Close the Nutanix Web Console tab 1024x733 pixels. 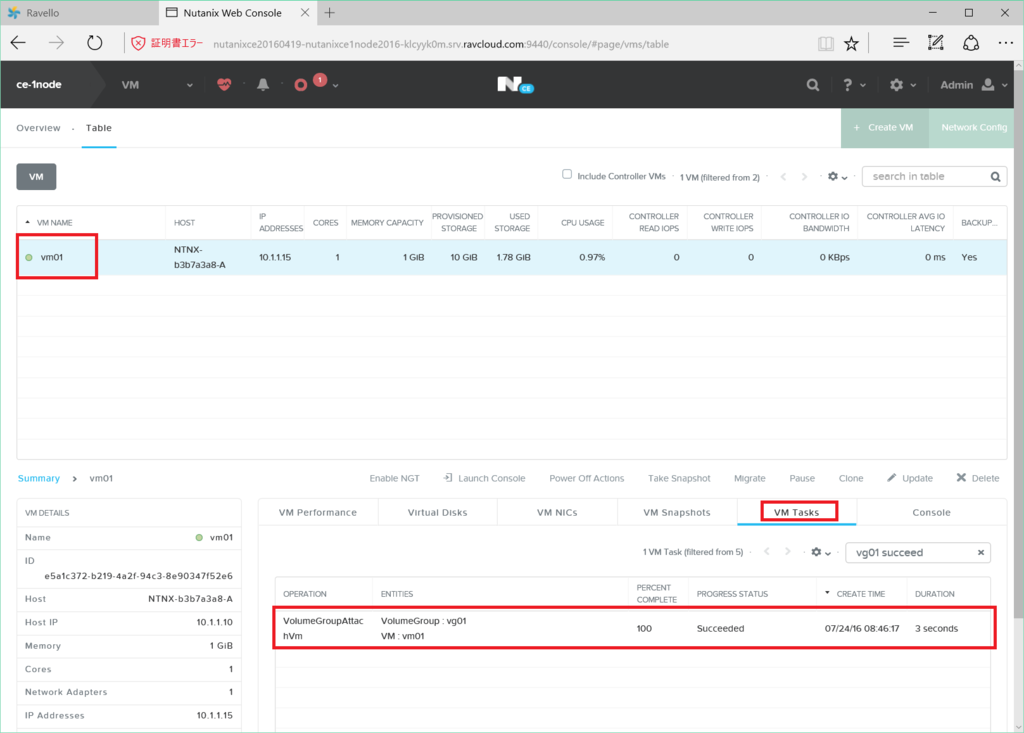(305, 12)
